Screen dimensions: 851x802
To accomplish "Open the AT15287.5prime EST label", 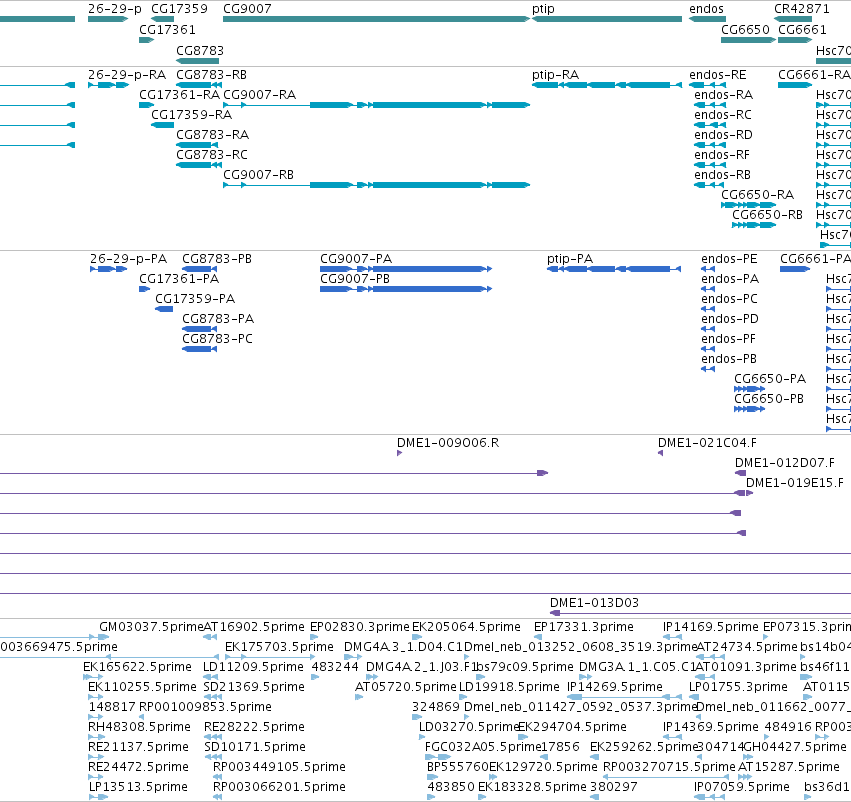I will [x=789, y=767].
